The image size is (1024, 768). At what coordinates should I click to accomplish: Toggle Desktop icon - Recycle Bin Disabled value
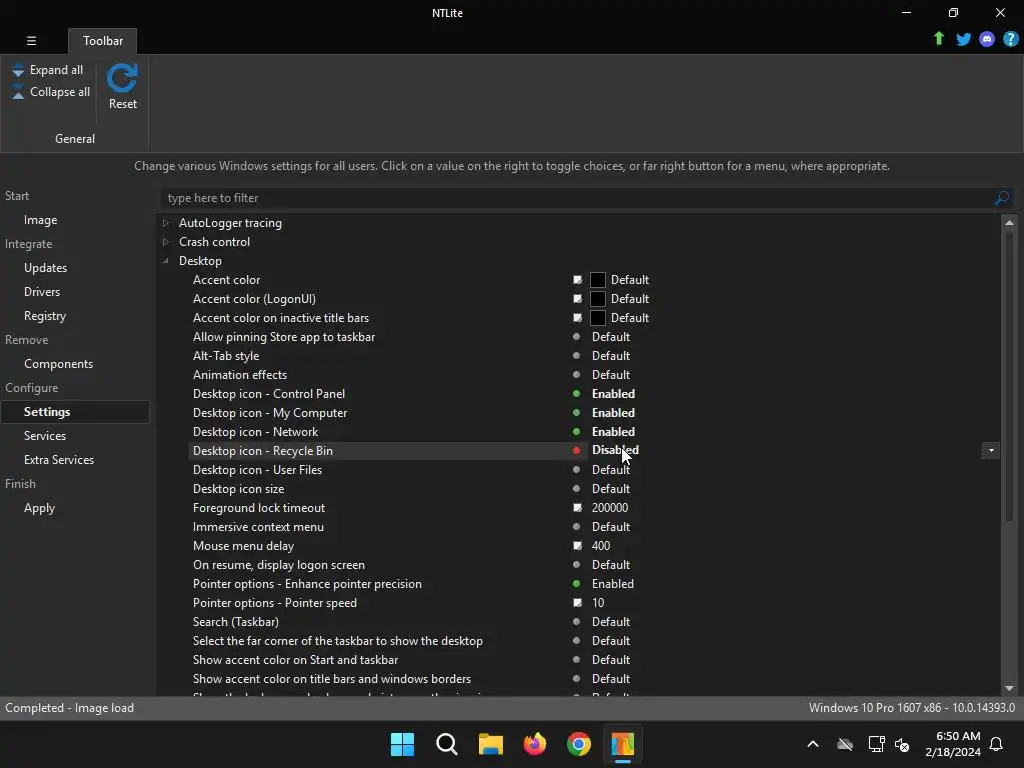pyautogui.click(x=615, y=450)
